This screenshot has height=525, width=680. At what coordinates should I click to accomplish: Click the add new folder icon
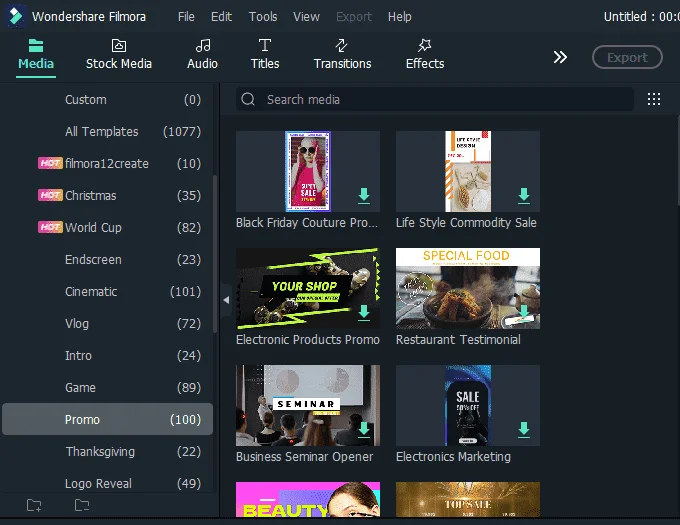pyautogui.click(x=34, y=505)
